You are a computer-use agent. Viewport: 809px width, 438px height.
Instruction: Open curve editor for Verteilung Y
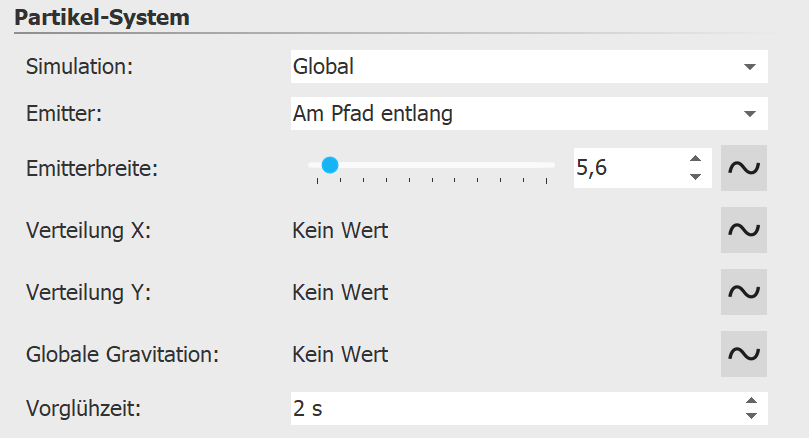[x=743, y=292]
